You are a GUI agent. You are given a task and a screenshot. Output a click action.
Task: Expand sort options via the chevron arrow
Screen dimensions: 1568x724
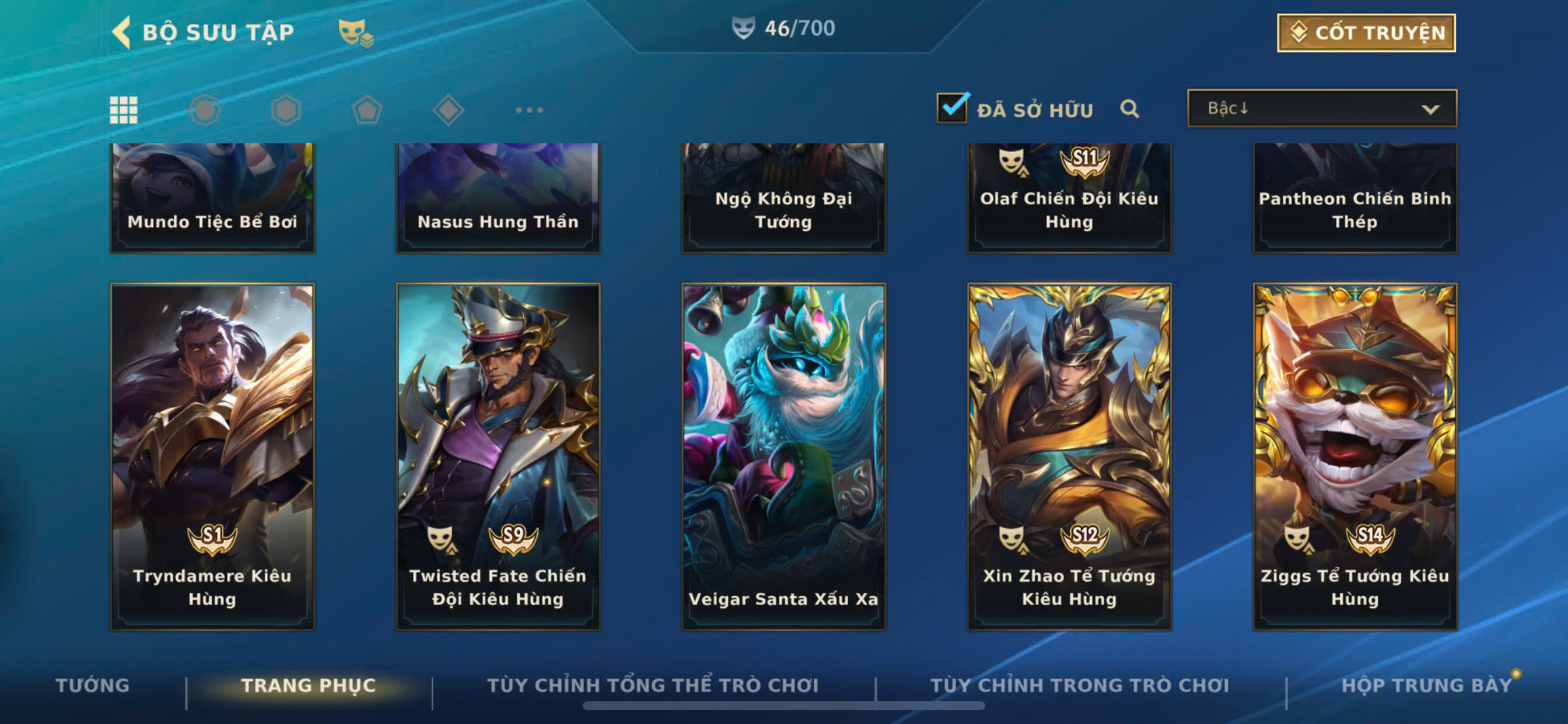(1430, 110)
